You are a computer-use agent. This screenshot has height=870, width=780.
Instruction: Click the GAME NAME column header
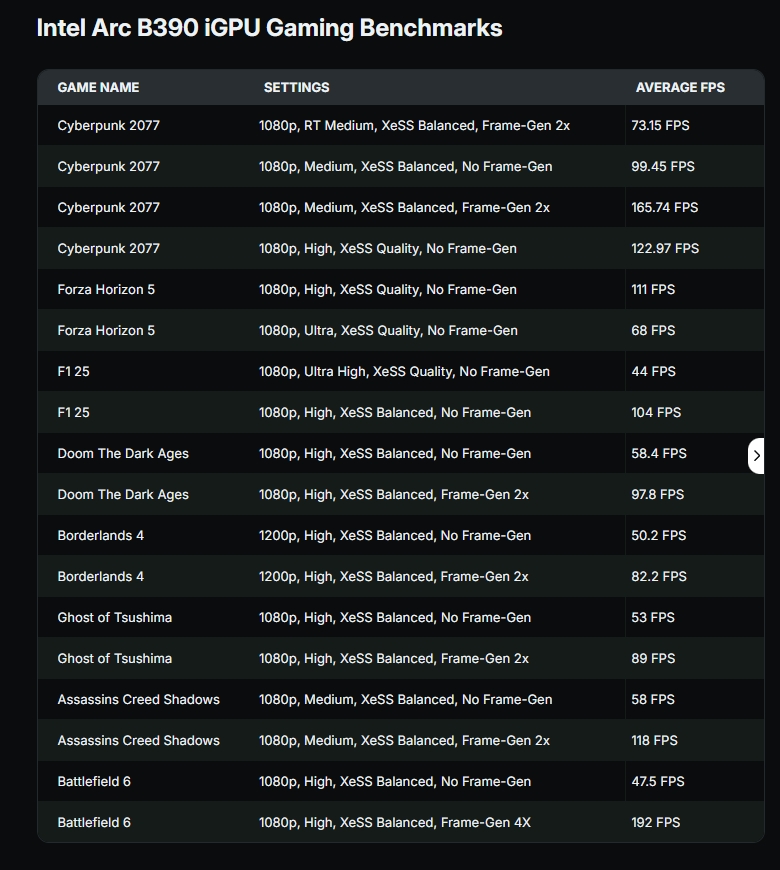point(98,87)
